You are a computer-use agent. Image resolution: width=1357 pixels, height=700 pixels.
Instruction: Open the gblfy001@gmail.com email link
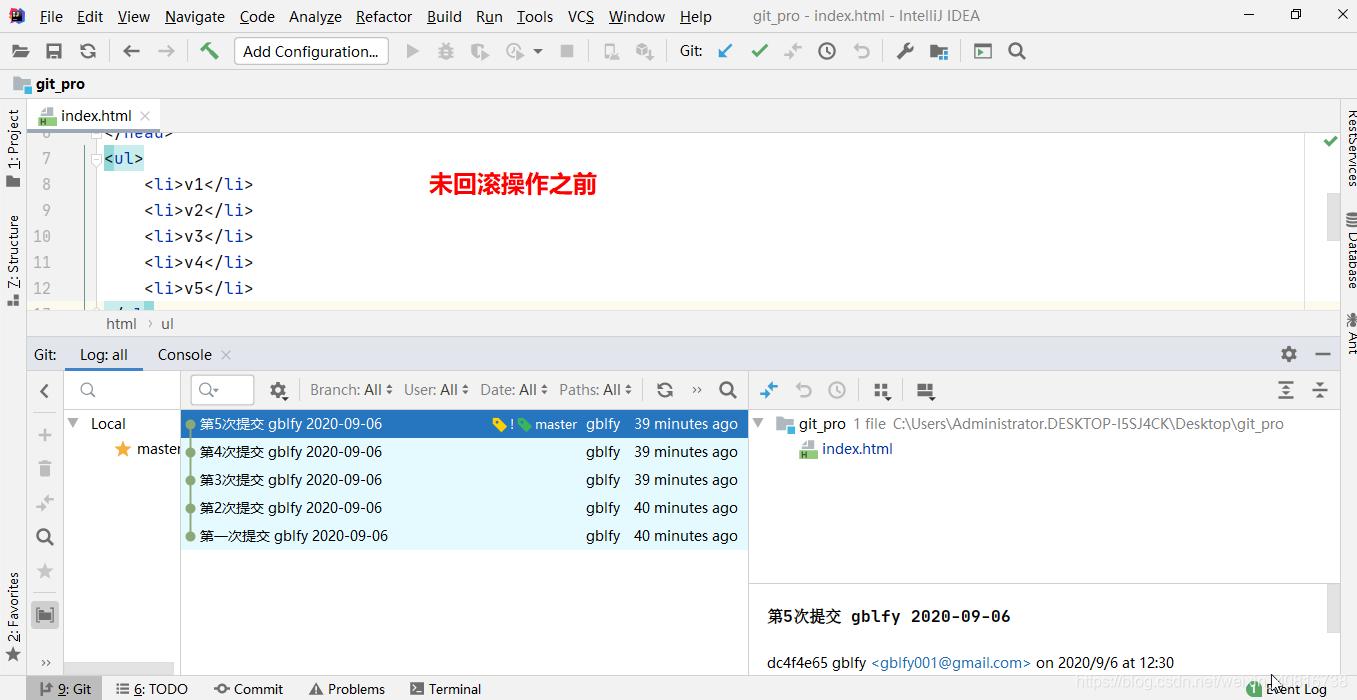click(951, 662)
